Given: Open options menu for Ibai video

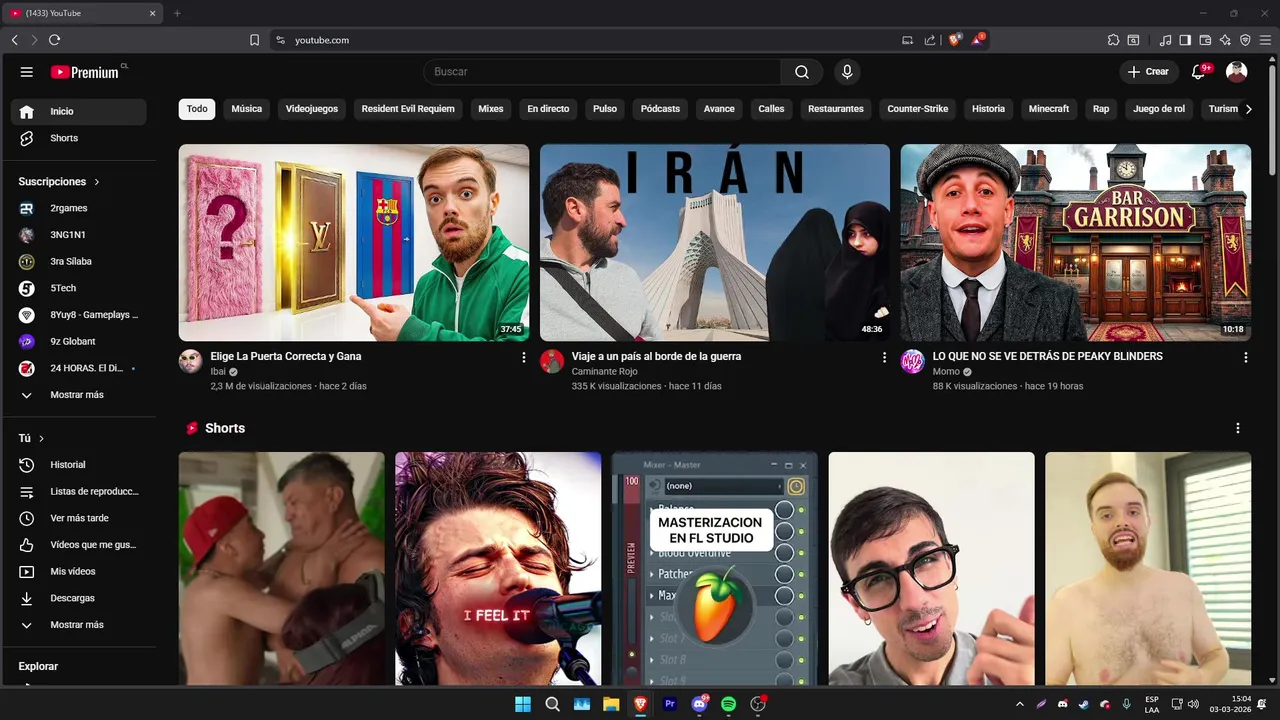Looking at the screenshot, I should [x=523, y=357].
